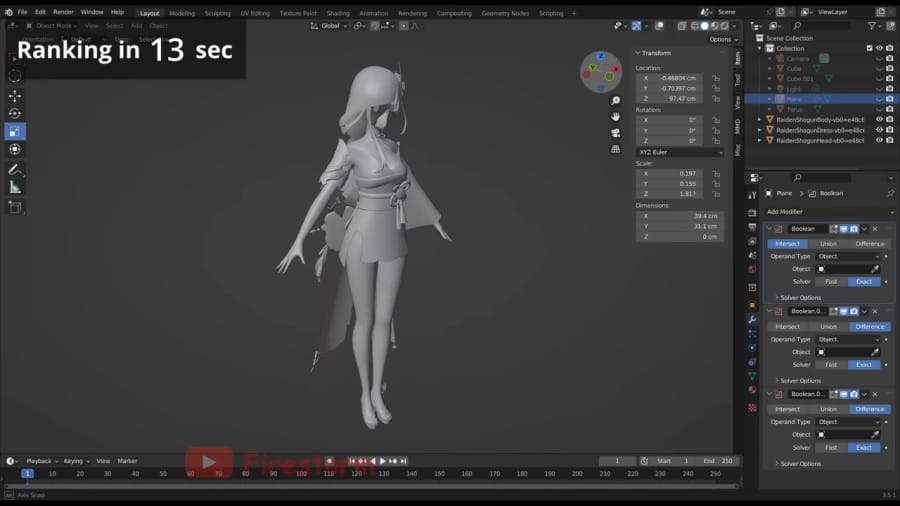Pin the properties editor context
The image size is (900, 506).
click(890, 193)
